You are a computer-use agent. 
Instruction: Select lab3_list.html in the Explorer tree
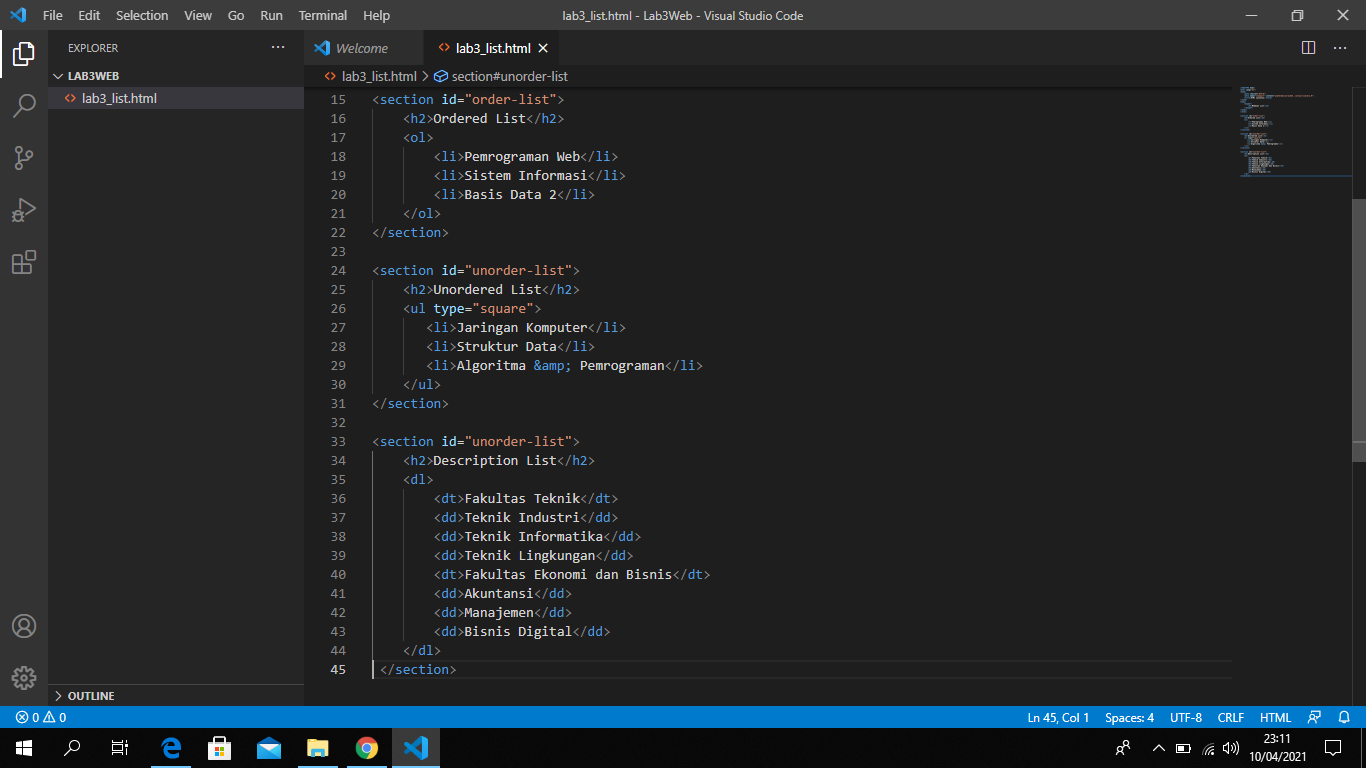click(x=176, y=98)
